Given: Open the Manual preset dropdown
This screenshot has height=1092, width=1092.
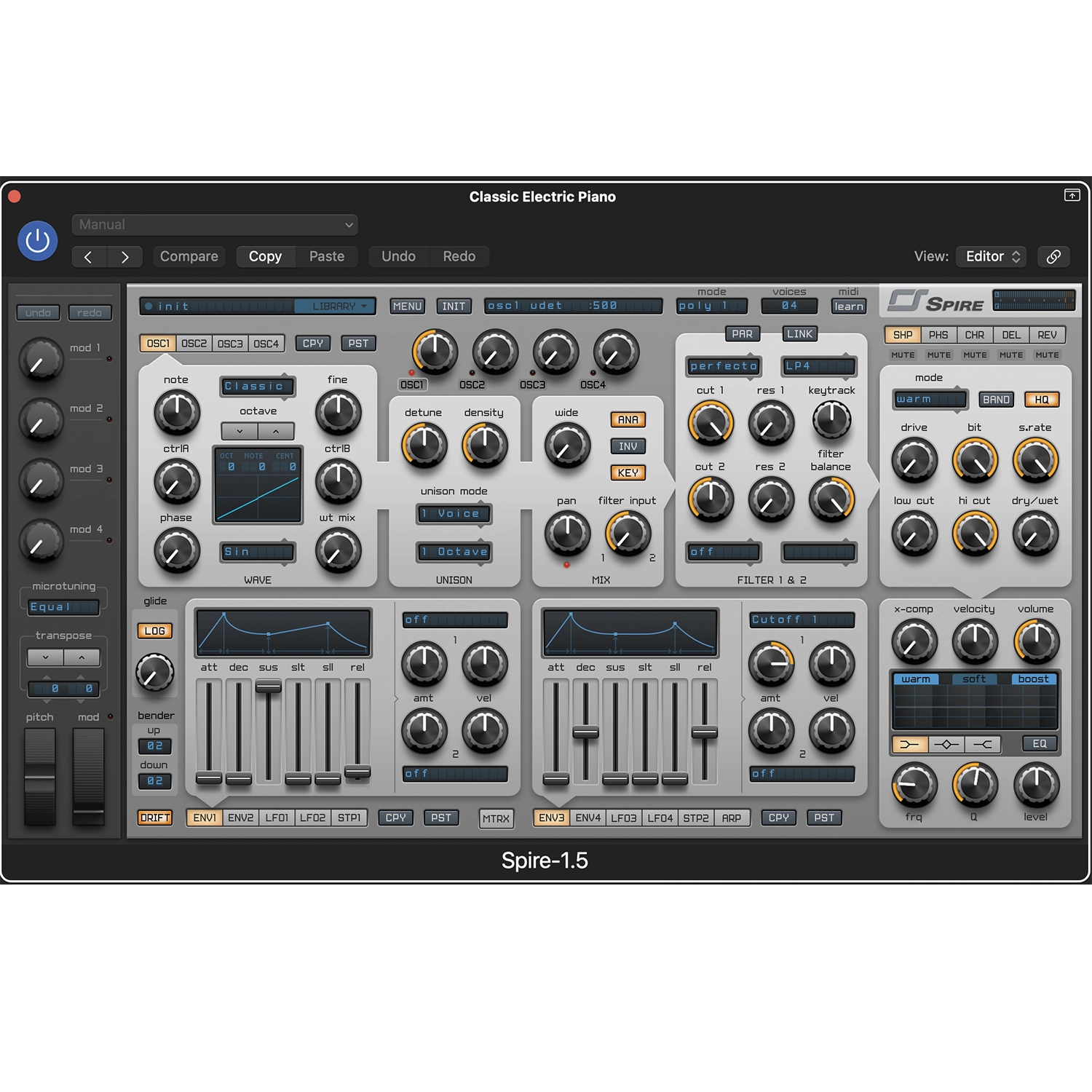Looking at the screenshot, I should point(215,224).
